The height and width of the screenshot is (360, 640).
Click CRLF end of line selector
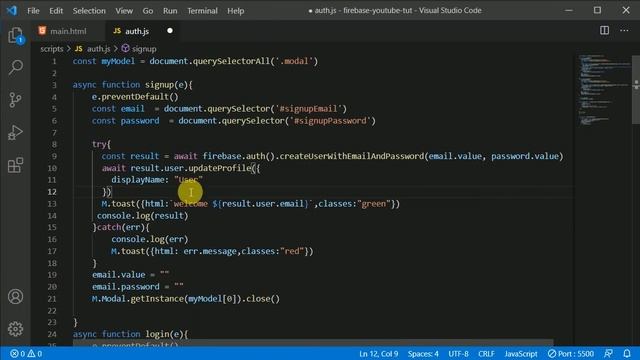(x=486, y=353)
